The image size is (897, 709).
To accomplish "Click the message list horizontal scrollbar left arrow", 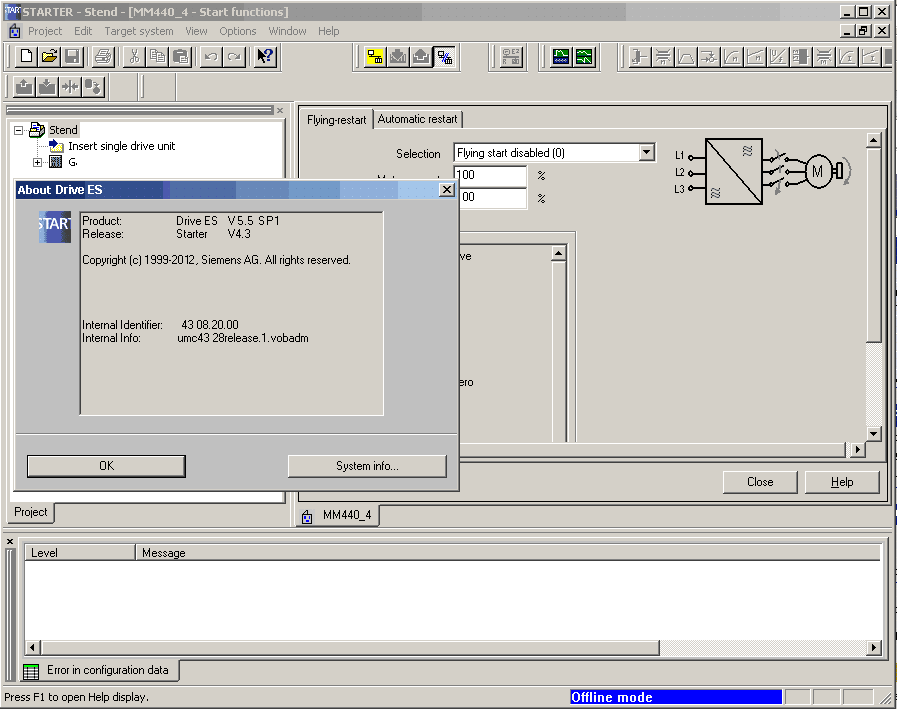I will (x=32, y=648).
